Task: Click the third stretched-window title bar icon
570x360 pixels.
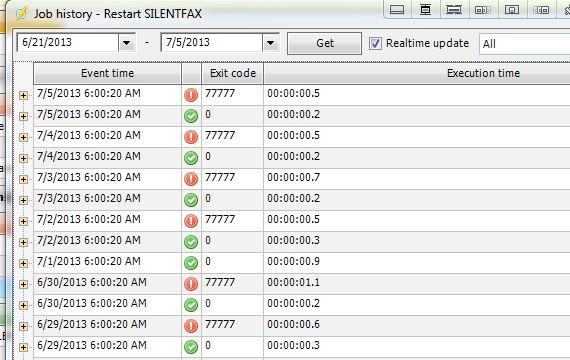Action: coord(454,9)
